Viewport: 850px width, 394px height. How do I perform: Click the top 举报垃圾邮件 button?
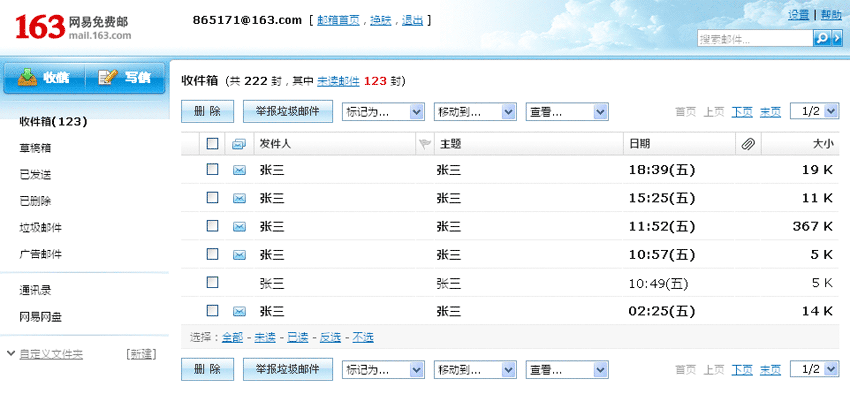coord(288,112)
